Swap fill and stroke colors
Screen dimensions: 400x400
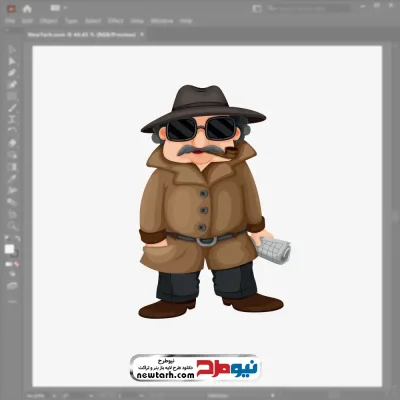pos(17,238)
